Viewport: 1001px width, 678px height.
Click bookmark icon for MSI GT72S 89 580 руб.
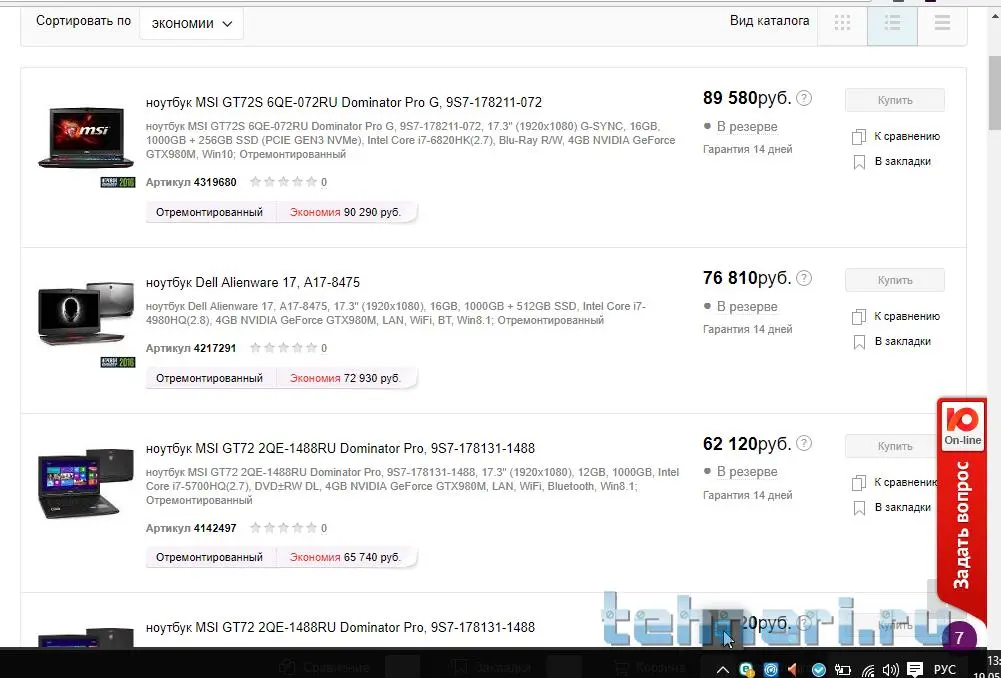click(859, 162)
